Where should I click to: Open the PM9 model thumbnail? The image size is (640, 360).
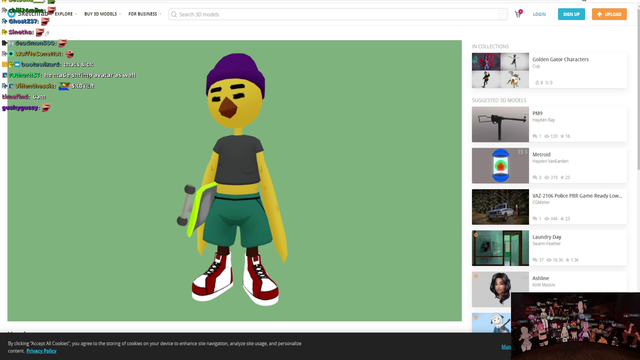click(x=500, y=124)
